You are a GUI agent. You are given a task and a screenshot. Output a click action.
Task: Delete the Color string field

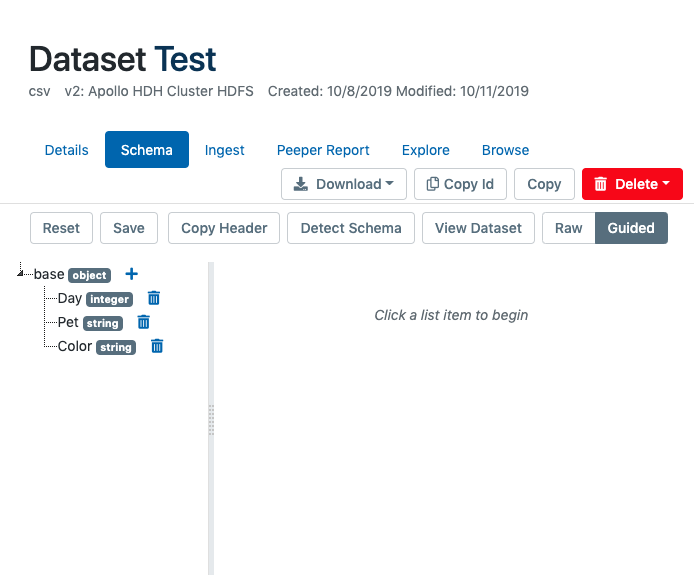(x=157, y=346)
